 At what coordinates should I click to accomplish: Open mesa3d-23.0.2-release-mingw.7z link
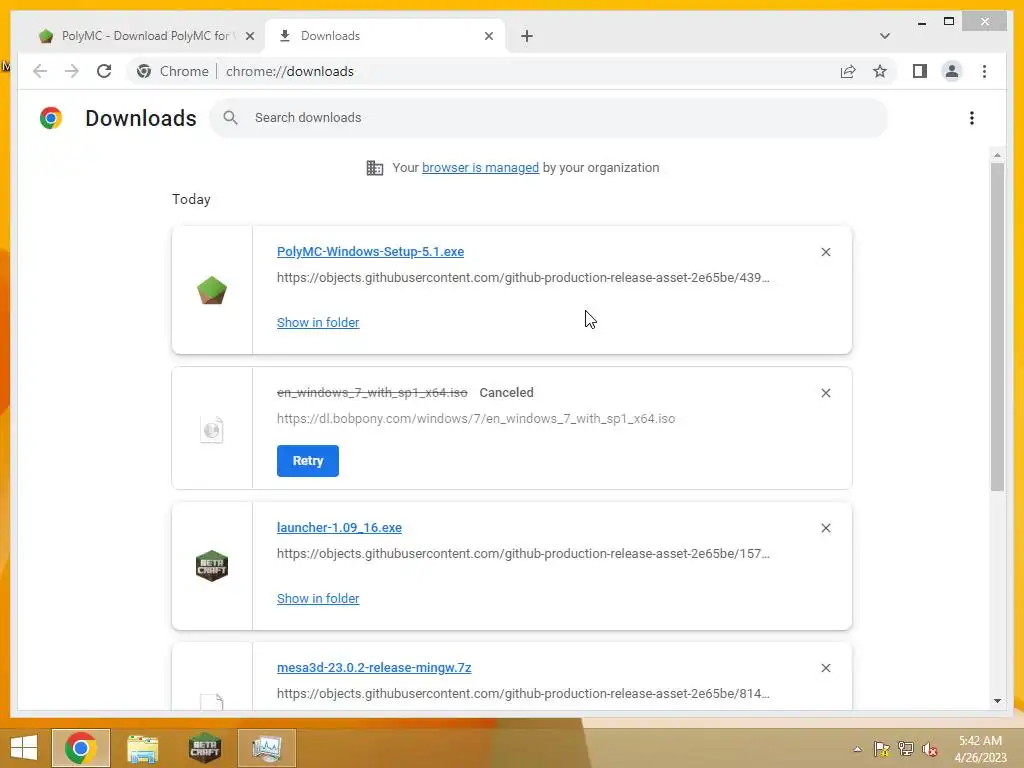tap(374, 667)
